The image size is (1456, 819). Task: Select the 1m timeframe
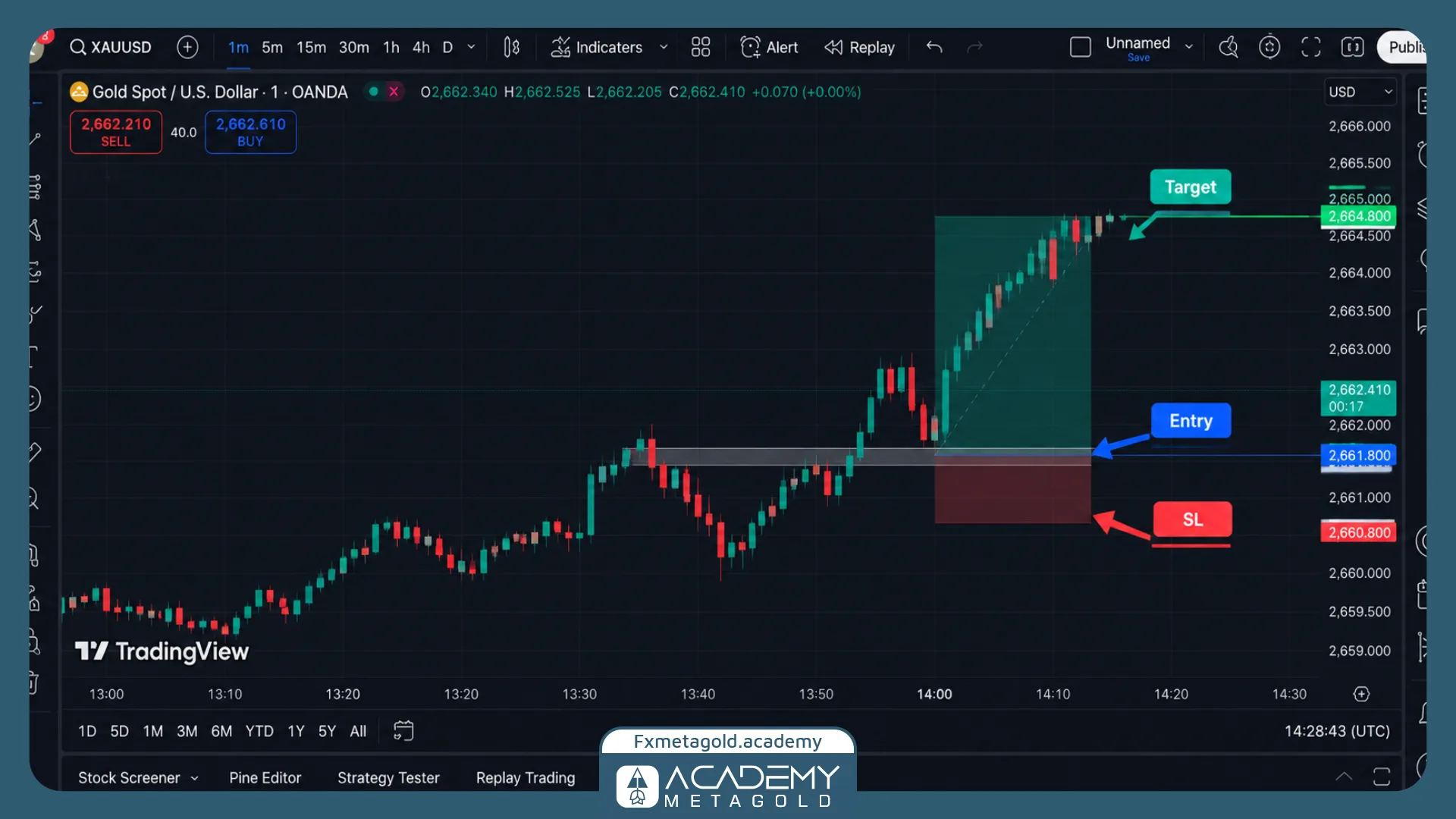[238, 47]
